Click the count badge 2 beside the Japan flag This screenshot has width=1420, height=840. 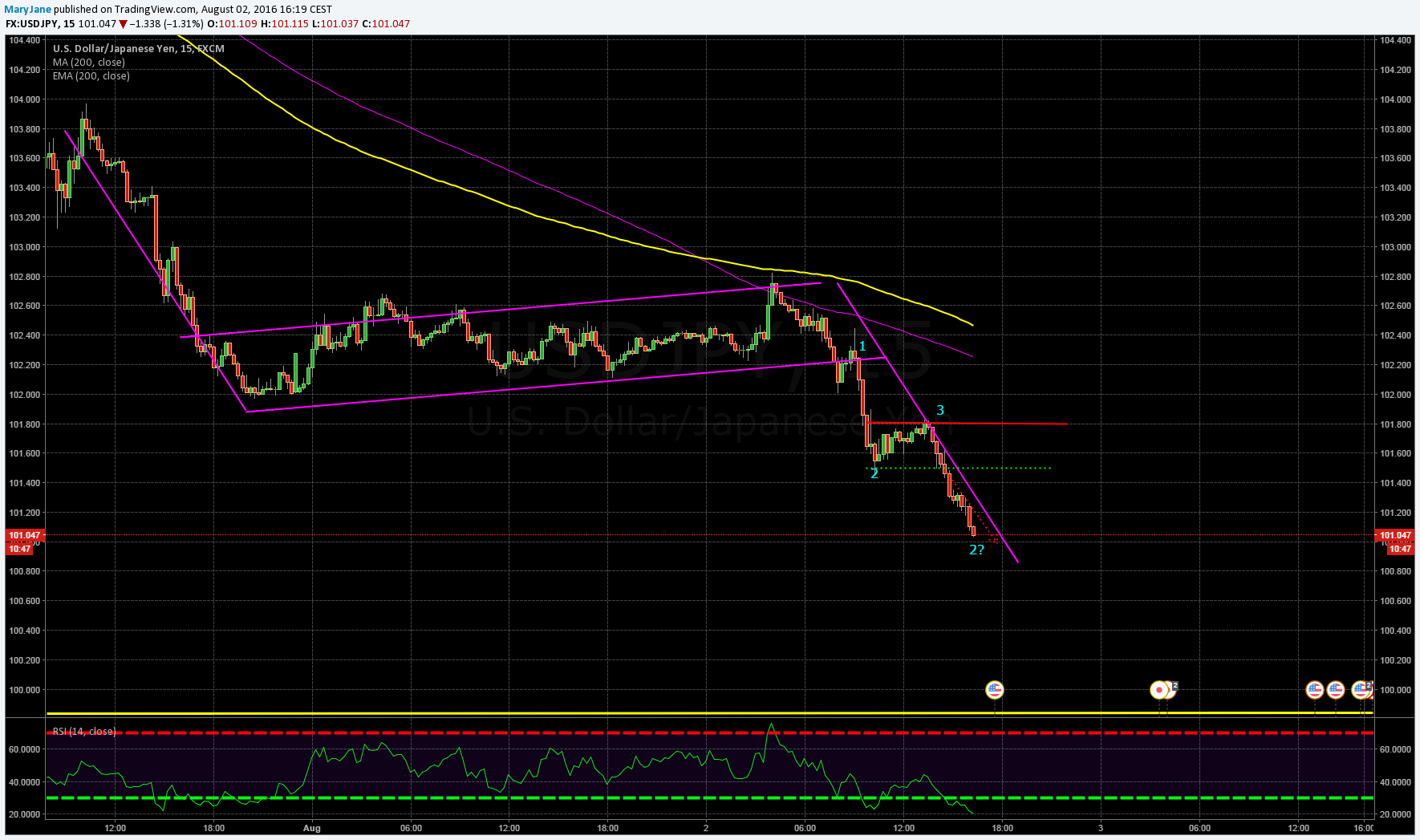point(1175,686)
